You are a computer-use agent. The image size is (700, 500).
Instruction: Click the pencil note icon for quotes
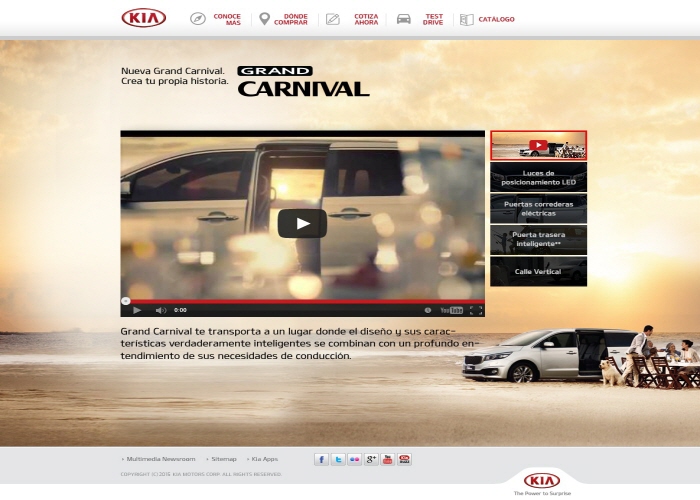[x=333, y=19]
